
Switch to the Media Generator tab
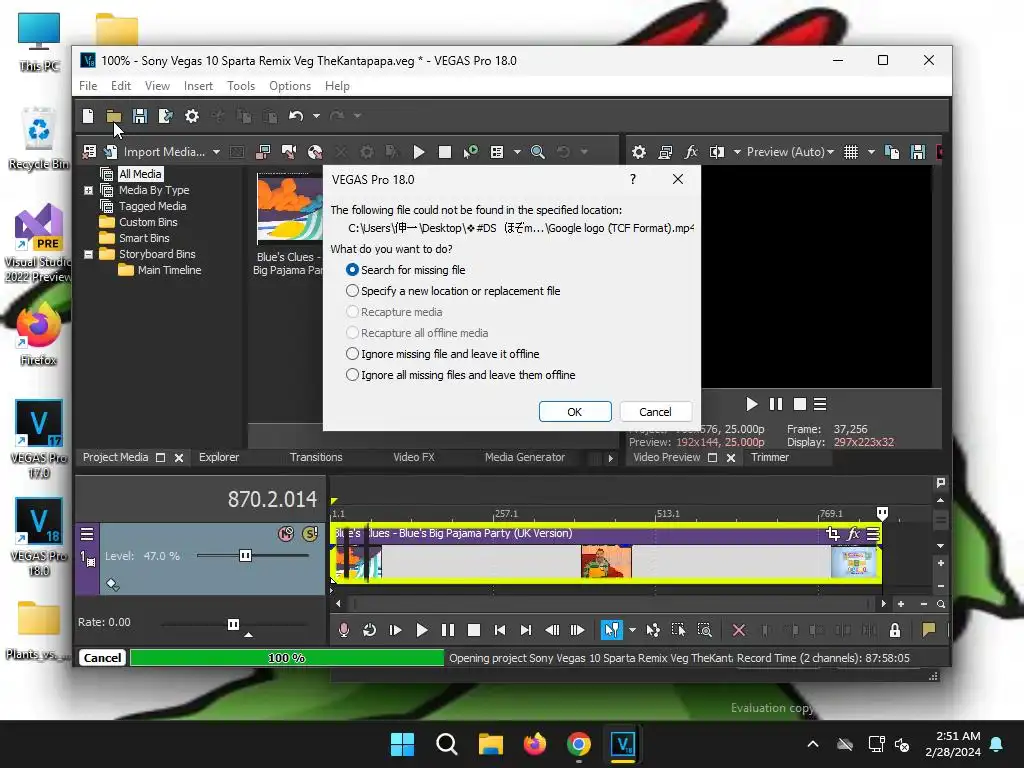[524, 457]
